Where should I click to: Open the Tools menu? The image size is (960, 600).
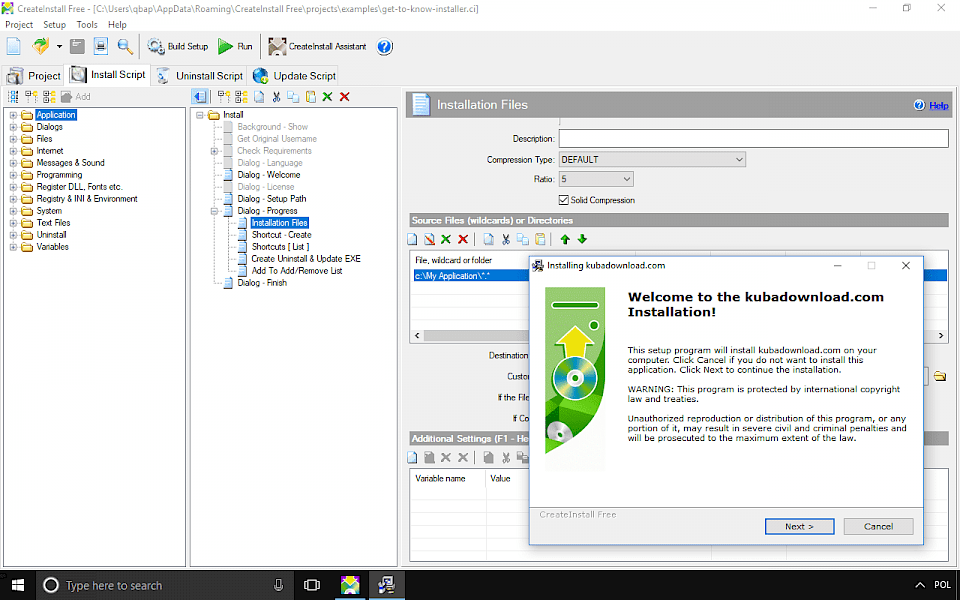click(87, 24)
